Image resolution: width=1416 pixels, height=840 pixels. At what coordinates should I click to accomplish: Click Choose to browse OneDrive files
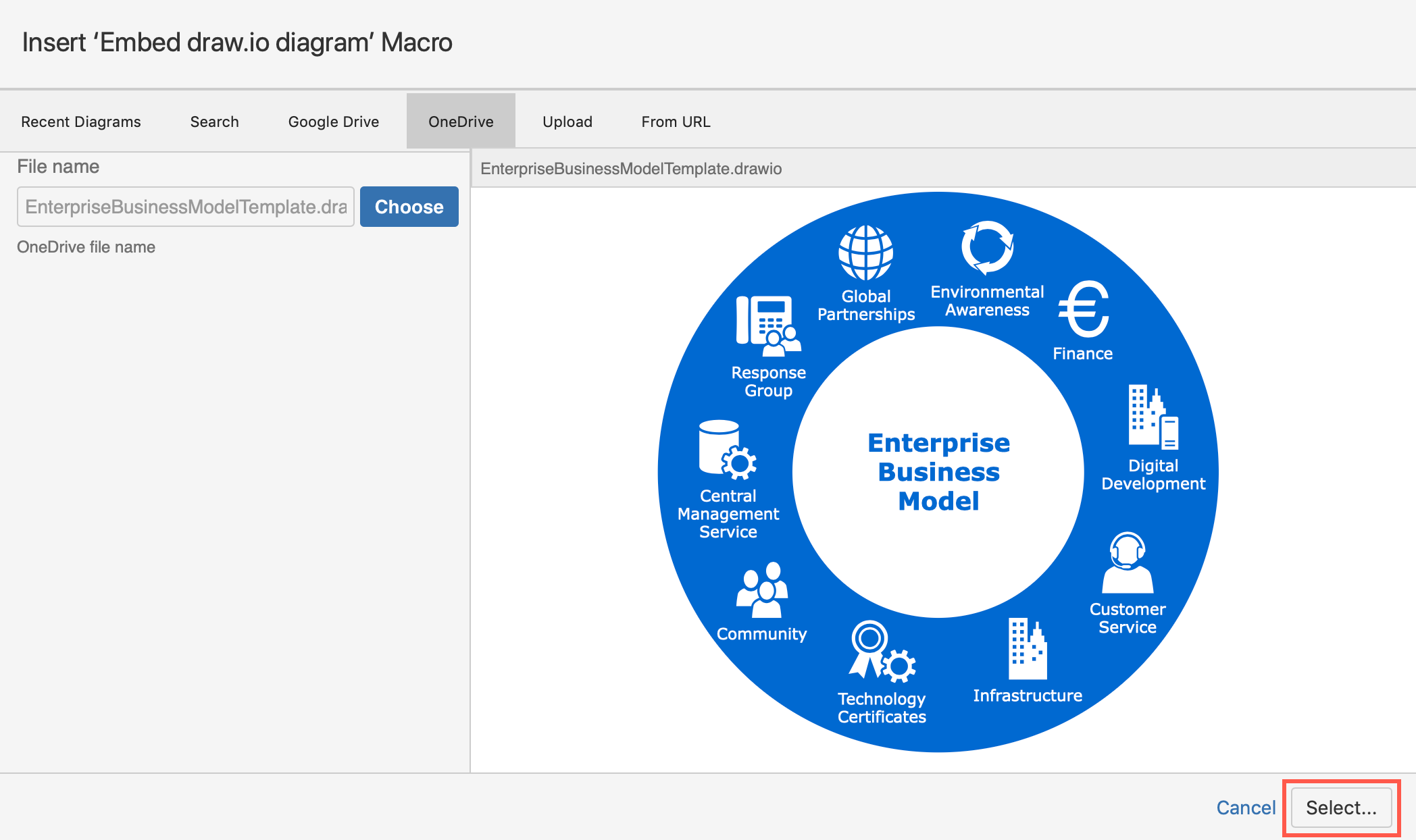(409, 206)
